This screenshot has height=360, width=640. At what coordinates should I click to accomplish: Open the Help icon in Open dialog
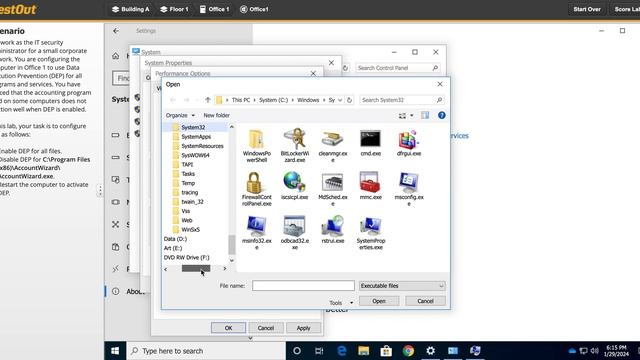(442, 116)
